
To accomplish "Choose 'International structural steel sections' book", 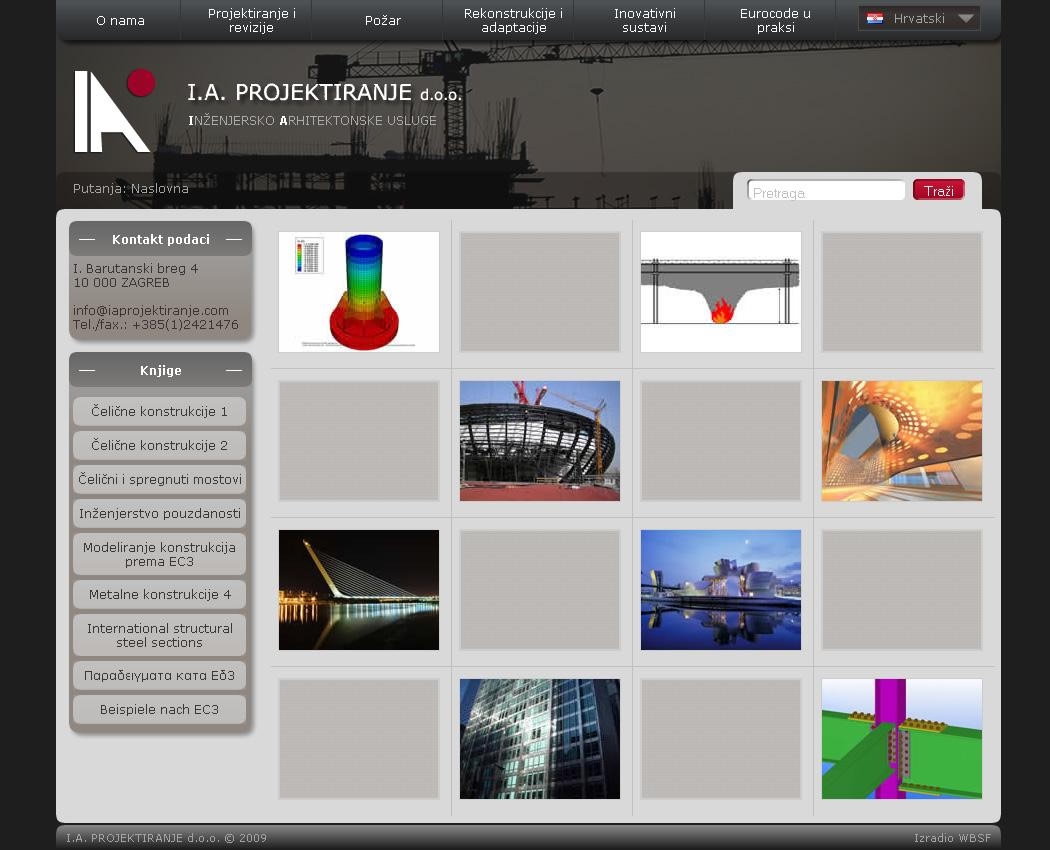I will tap(159, 636).
